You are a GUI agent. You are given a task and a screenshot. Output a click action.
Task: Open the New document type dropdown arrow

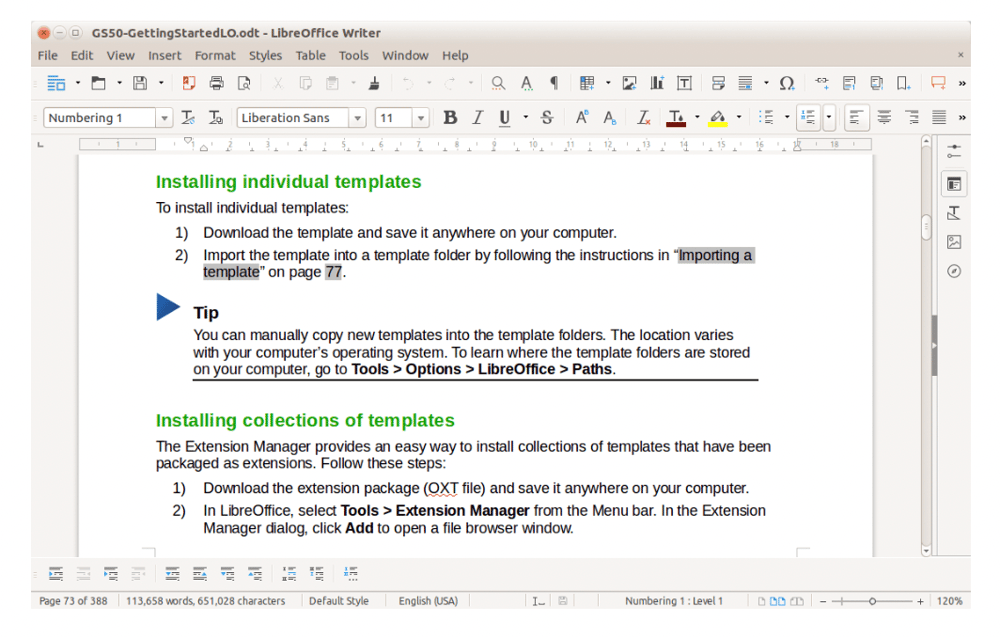pyautogui.click(x=78, y=83)
